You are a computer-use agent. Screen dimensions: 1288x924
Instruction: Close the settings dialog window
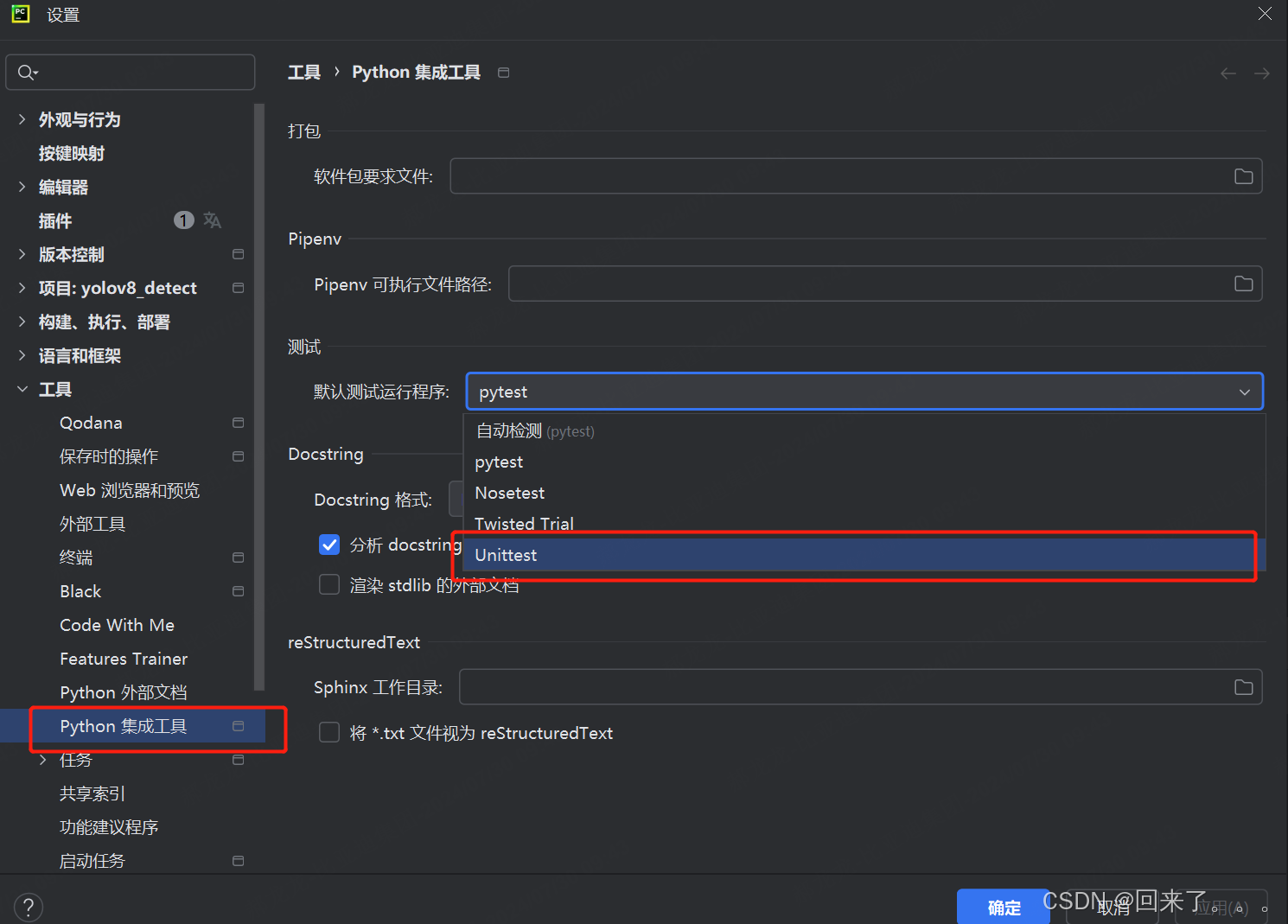(x=1265, y=14)
